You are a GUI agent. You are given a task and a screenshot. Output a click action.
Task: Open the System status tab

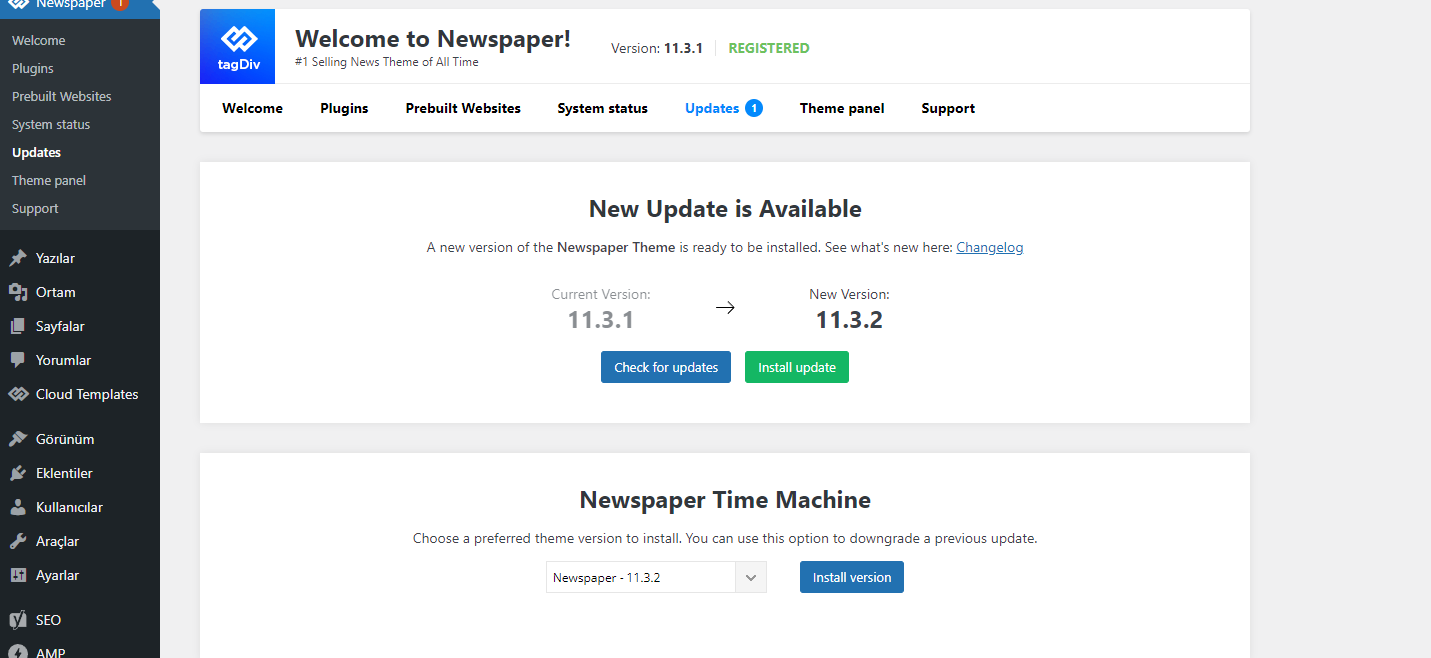coord(602,108)
